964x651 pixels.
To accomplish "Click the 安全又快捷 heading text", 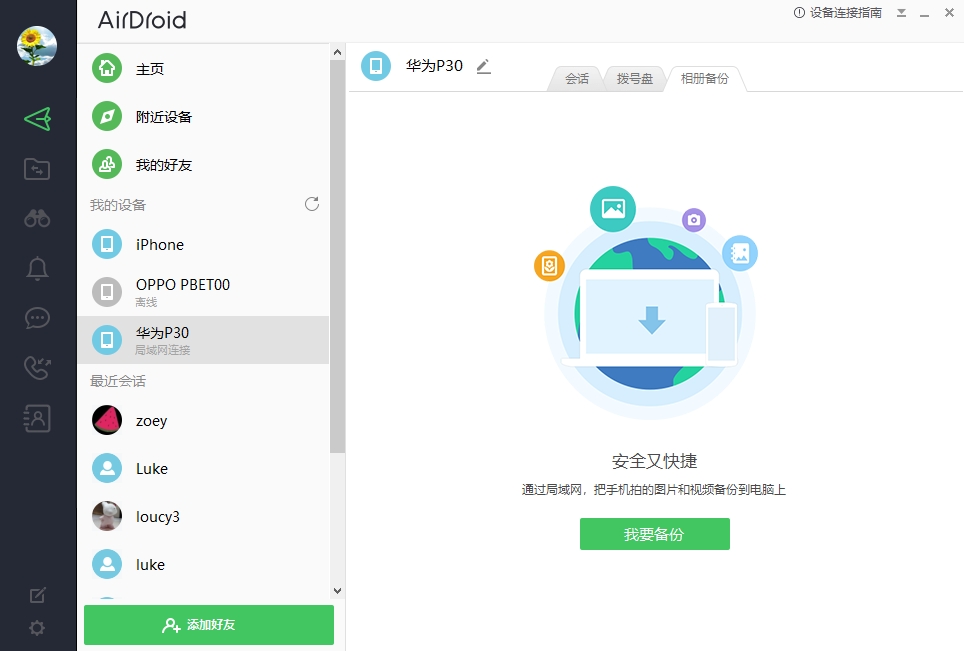I will (x=654, y=461).
